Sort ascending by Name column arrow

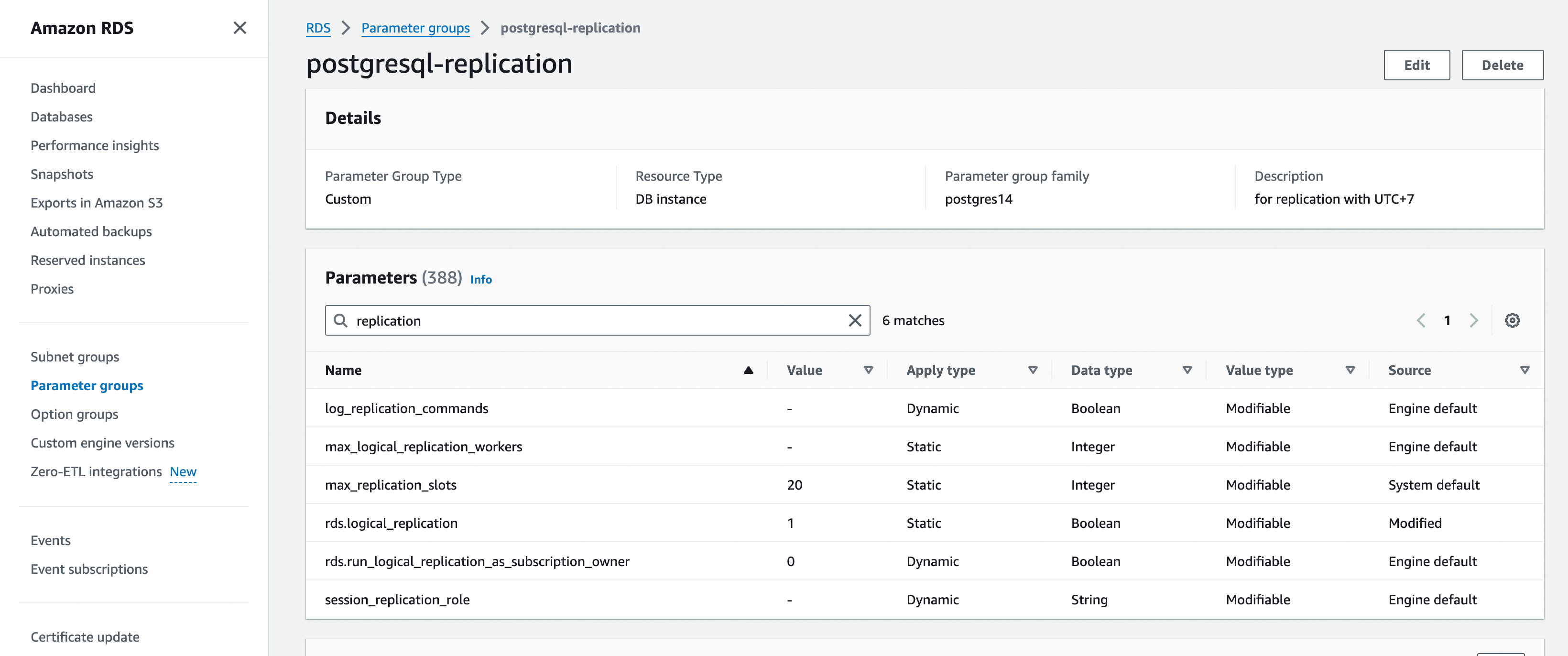[748, 370]
